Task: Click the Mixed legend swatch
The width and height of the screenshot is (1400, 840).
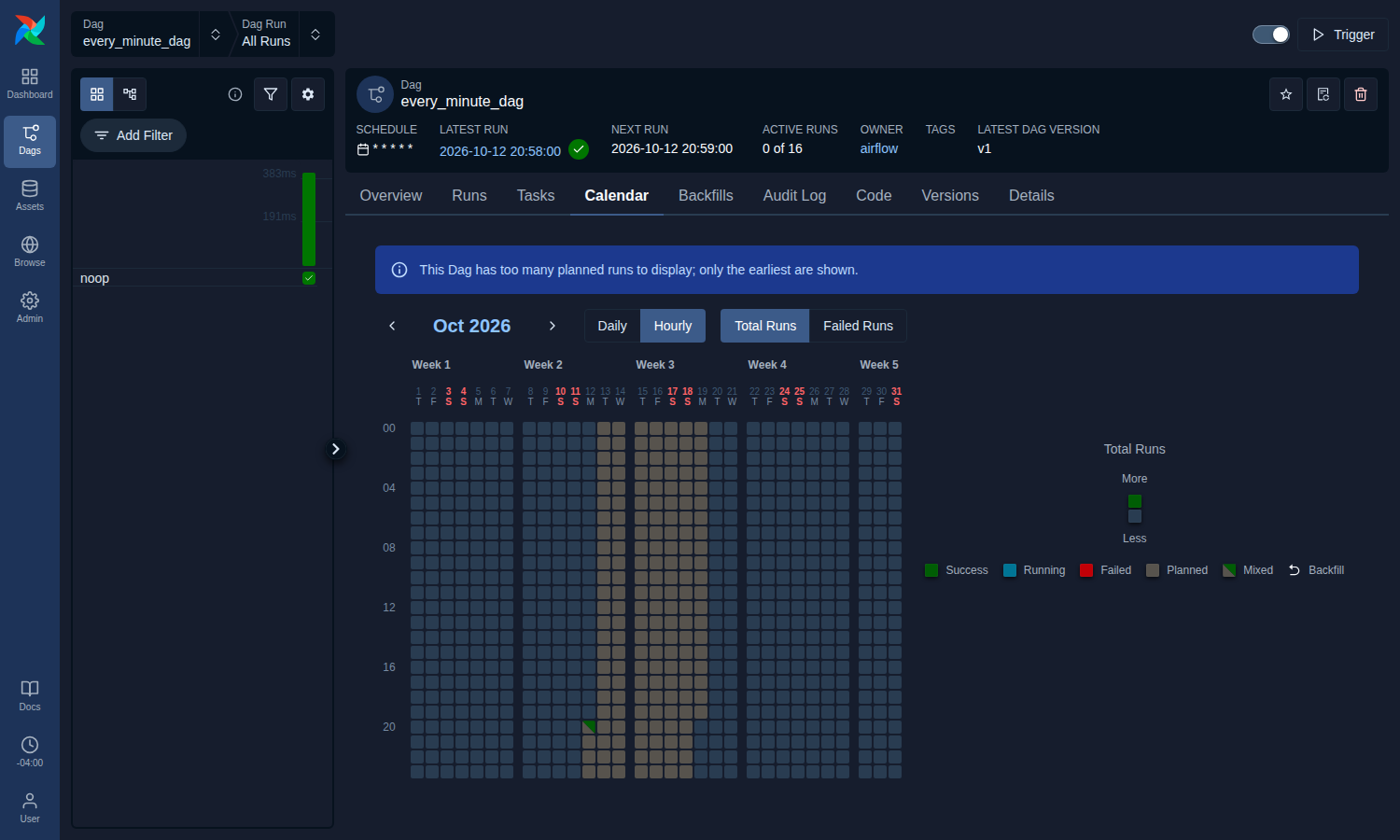Action: pyautogui.click(x=1229, y=570)
